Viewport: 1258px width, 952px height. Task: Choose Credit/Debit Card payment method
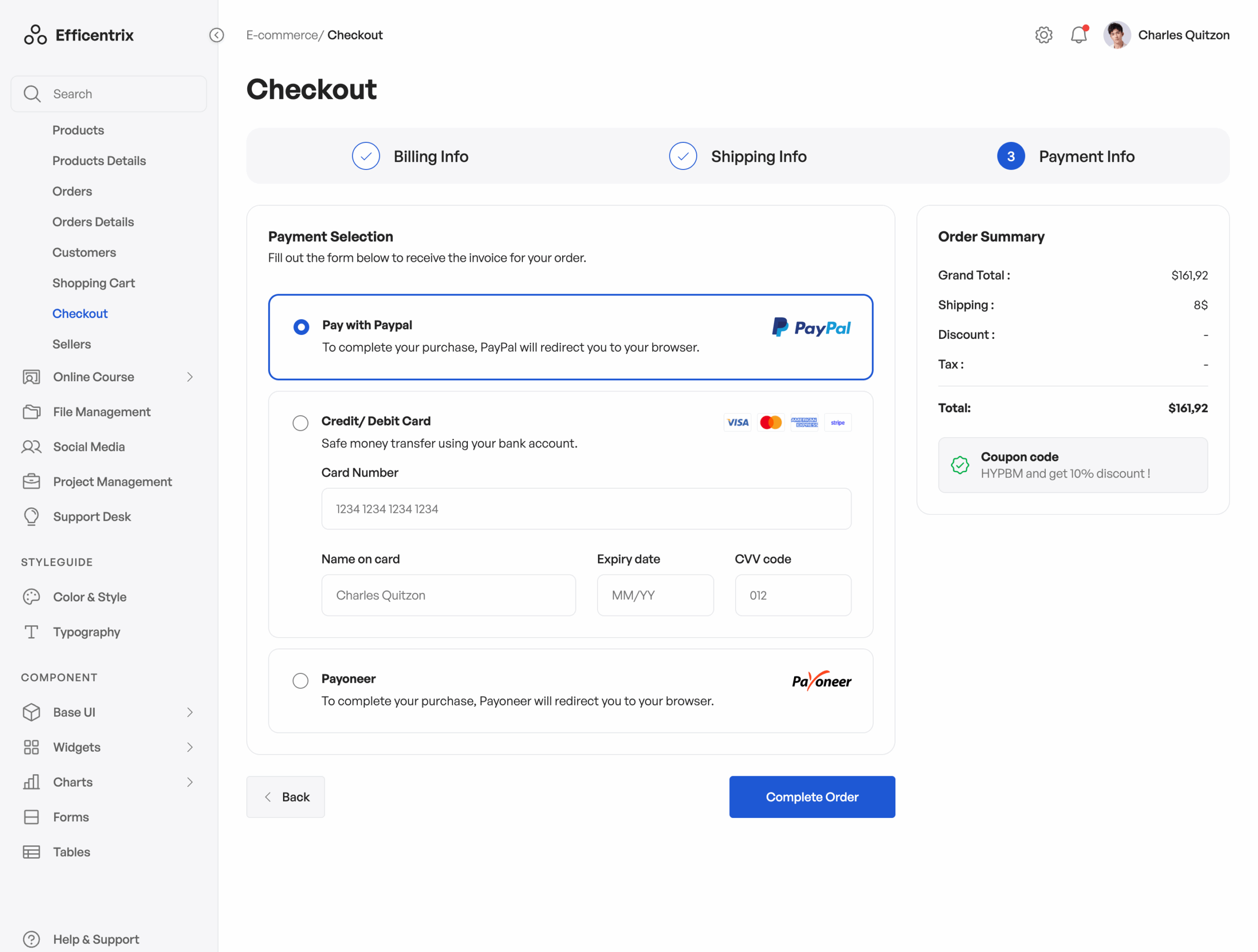[x=300, y=423]
